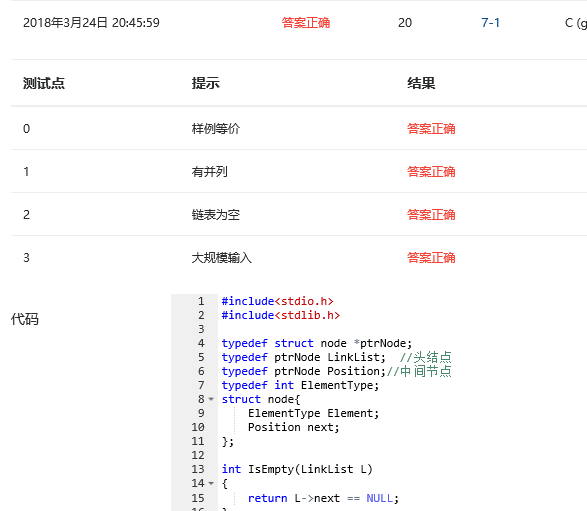
Task: Click 答案正确 result for test point 3
Action: (x=431, y=258)
